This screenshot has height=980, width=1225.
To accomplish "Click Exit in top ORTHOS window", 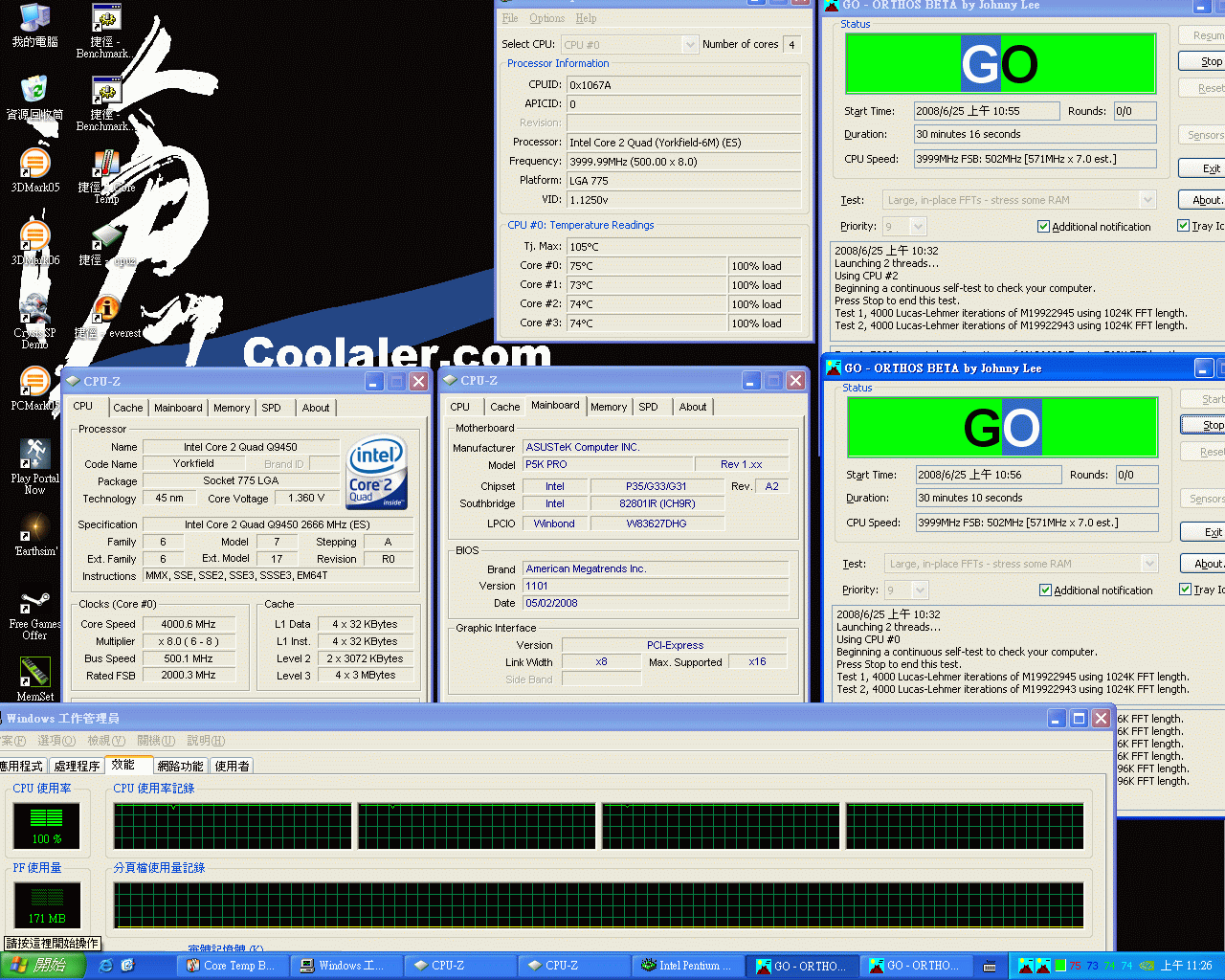I will pos(1202,168).
